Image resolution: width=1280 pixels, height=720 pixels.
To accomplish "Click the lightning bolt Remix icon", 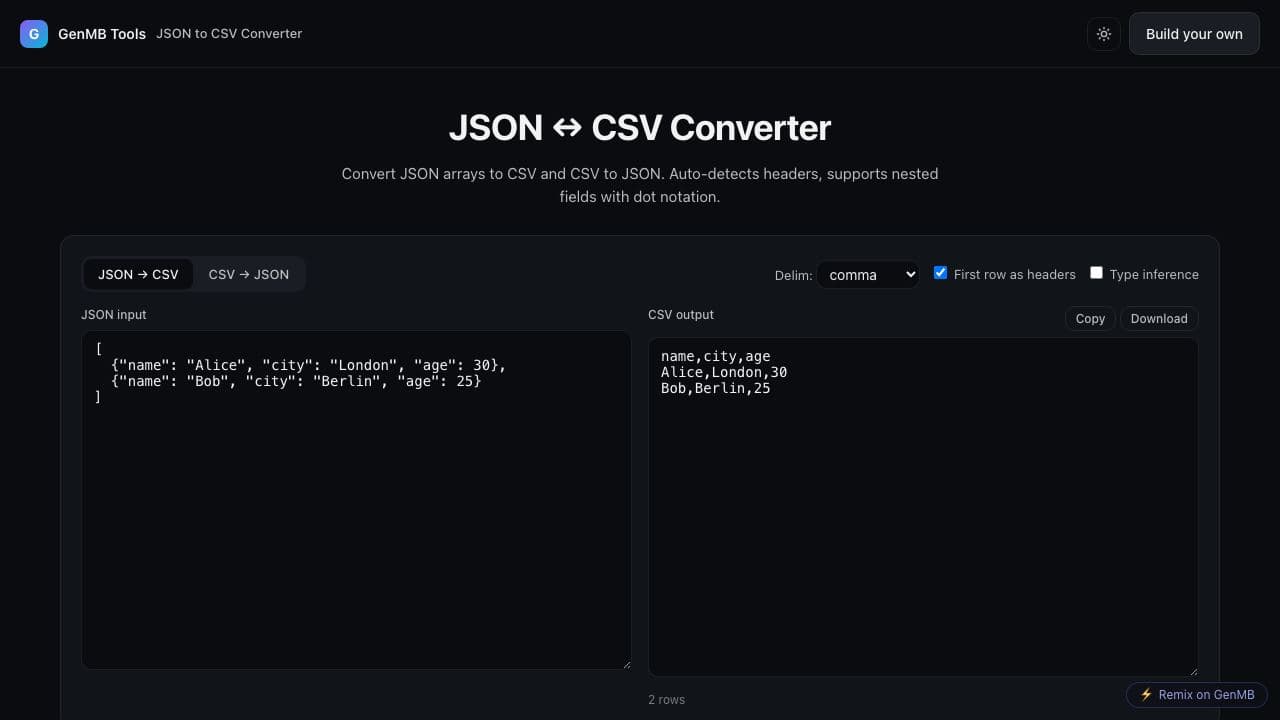I will [x=1146, y=695].
